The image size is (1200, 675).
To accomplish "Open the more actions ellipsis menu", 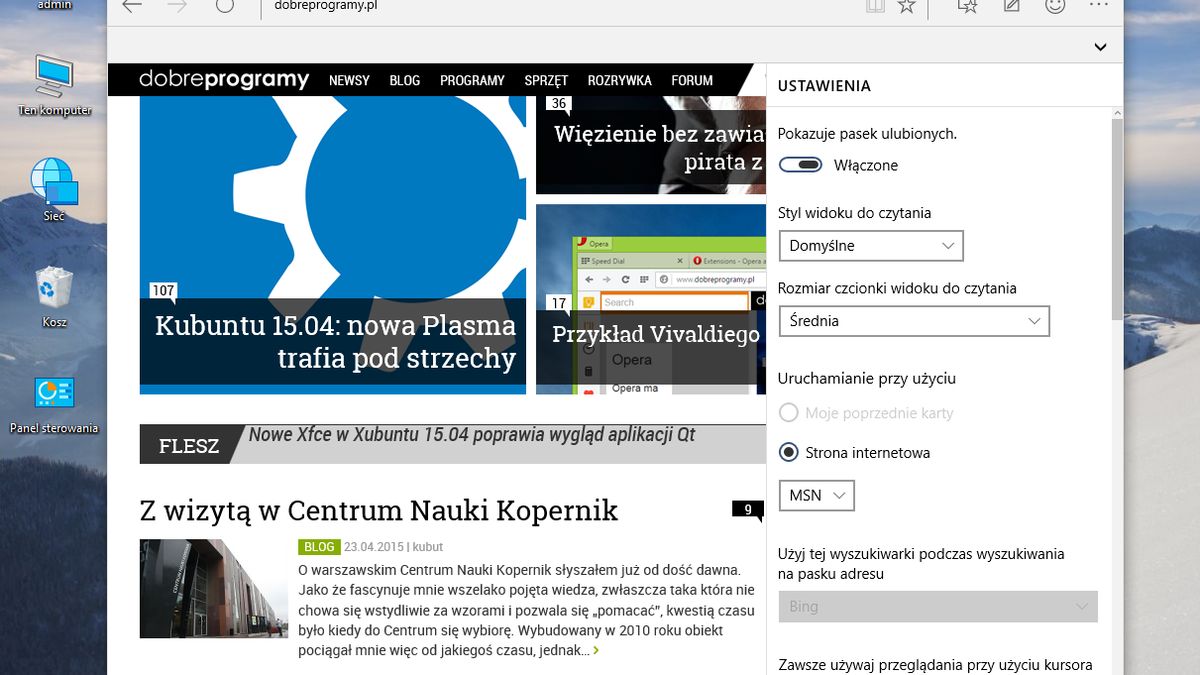I will pos(1098,5).
